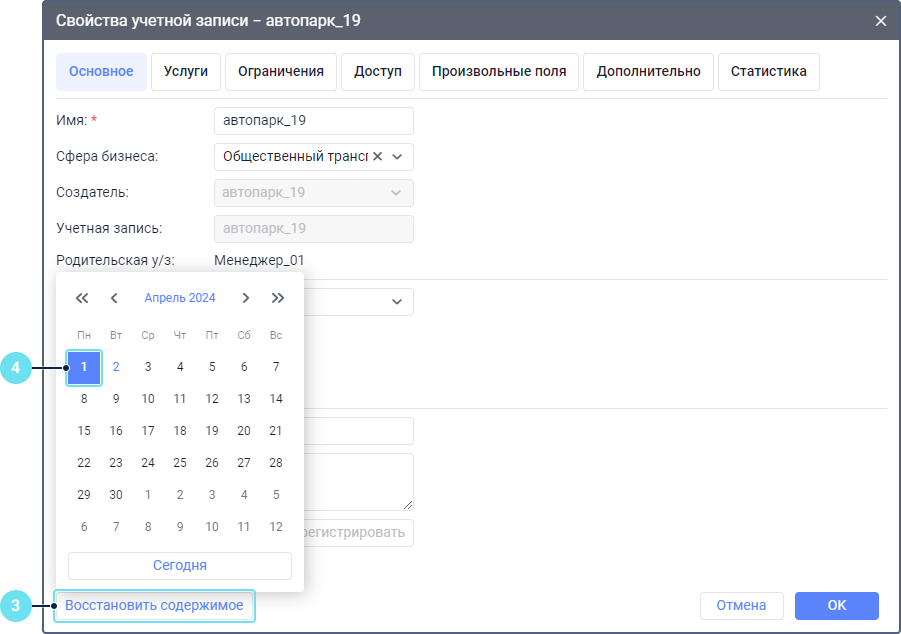Click the Апрель 2024 month header

180,298
